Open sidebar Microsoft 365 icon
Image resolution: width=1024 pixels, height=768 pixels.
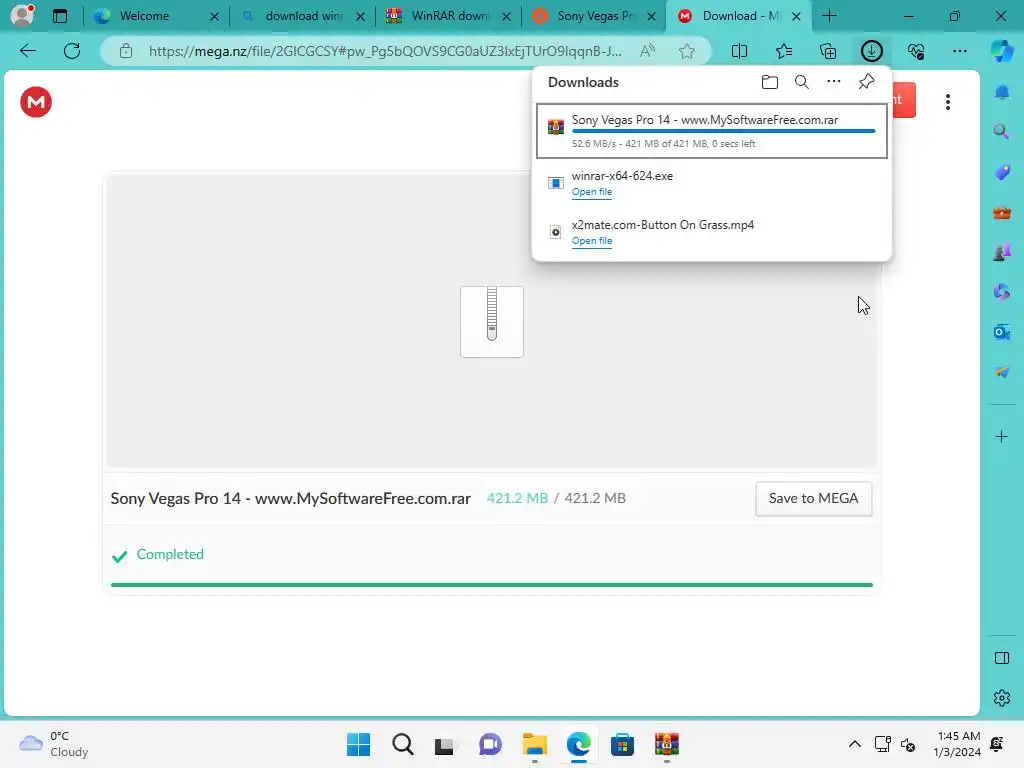coord(1002,292)
